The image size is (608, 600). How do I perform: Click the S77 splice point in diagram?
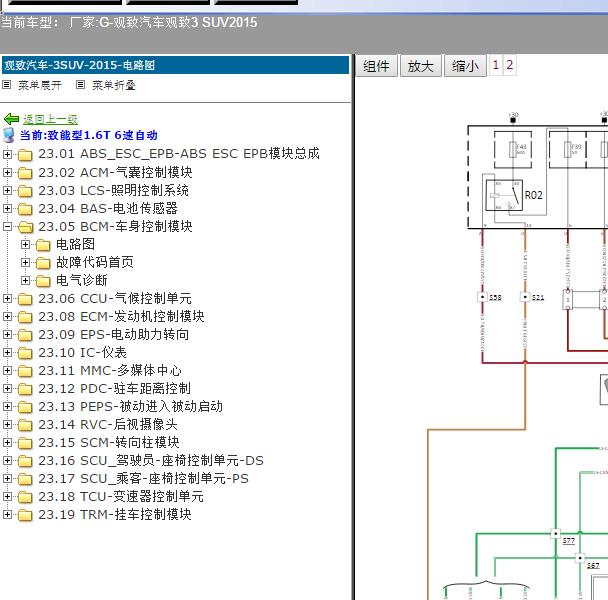click(x=555, y=534)
